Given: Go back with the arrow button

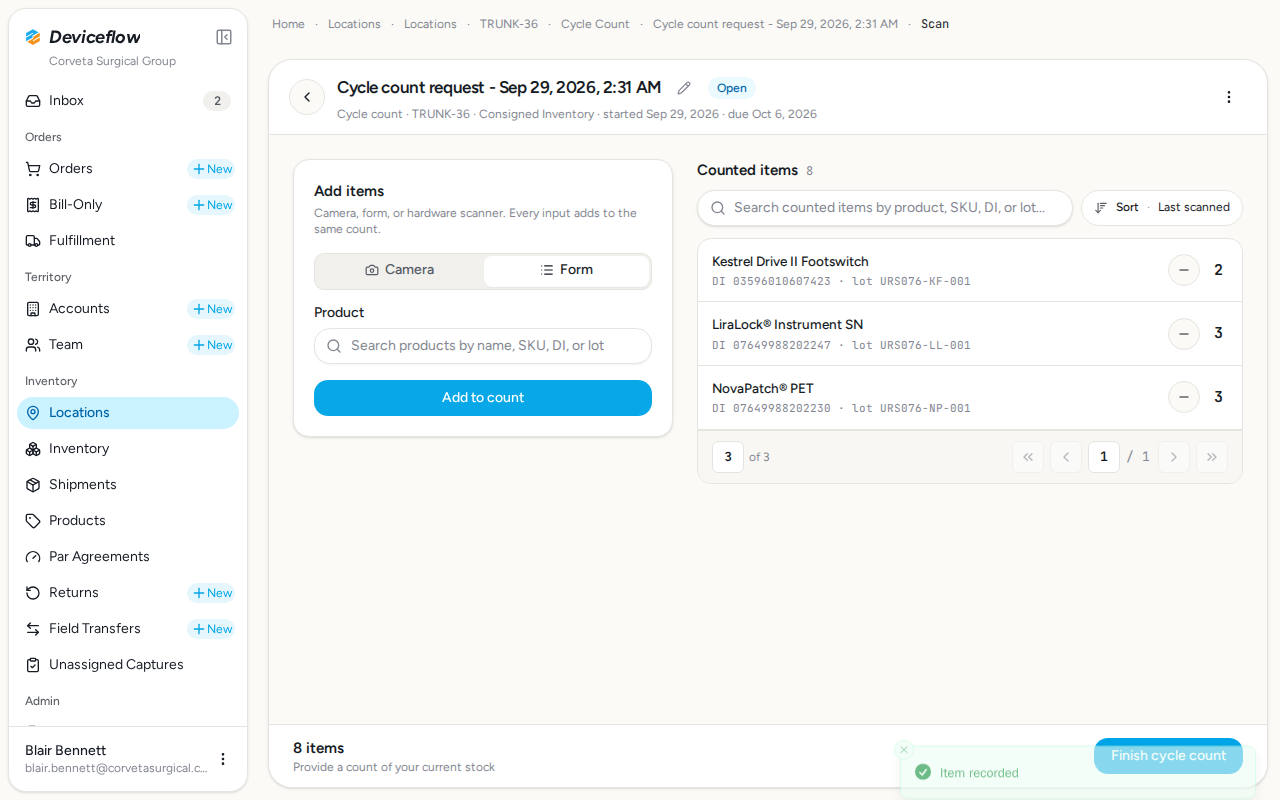Looking at the screenshot, I should [x=307, y=97].
